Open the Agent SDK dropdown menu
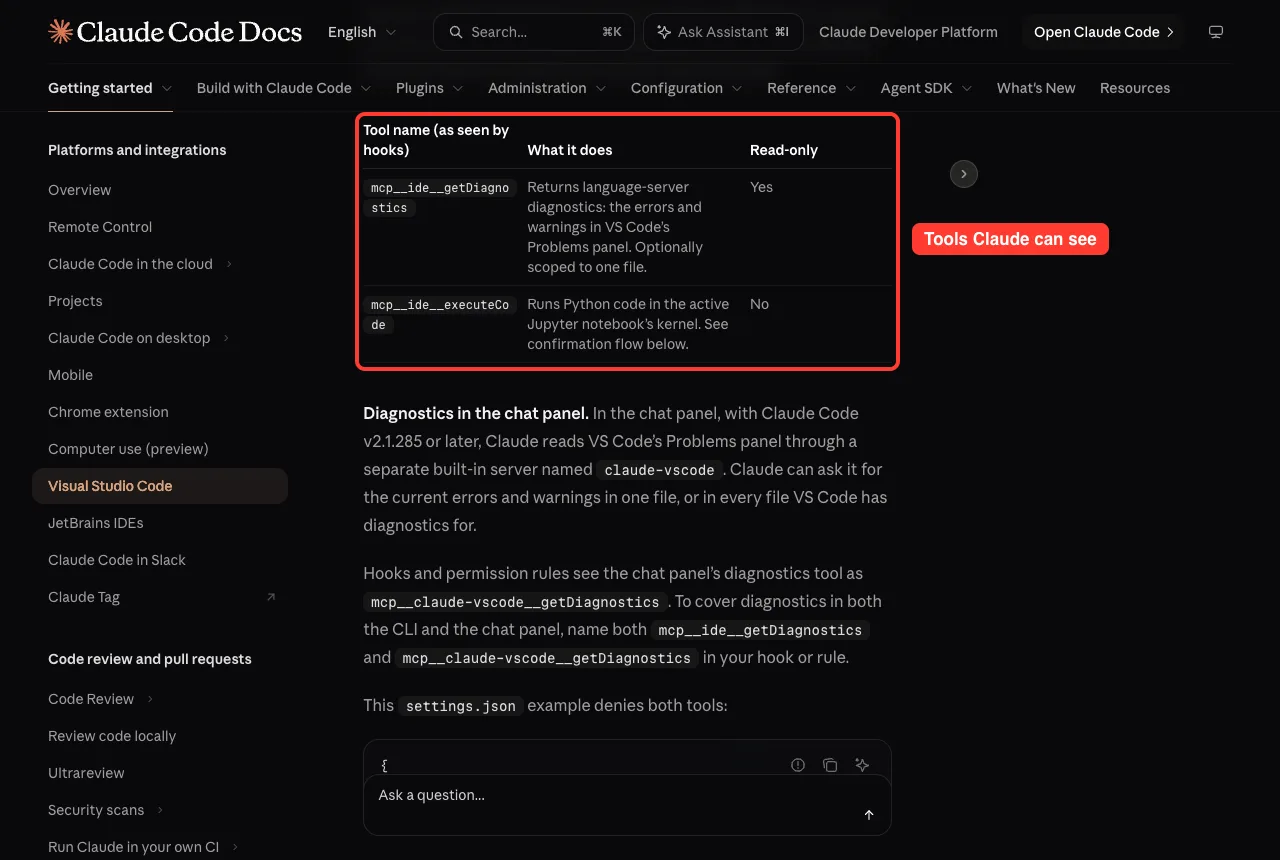The image size is (1280, 860). point(927,88)
